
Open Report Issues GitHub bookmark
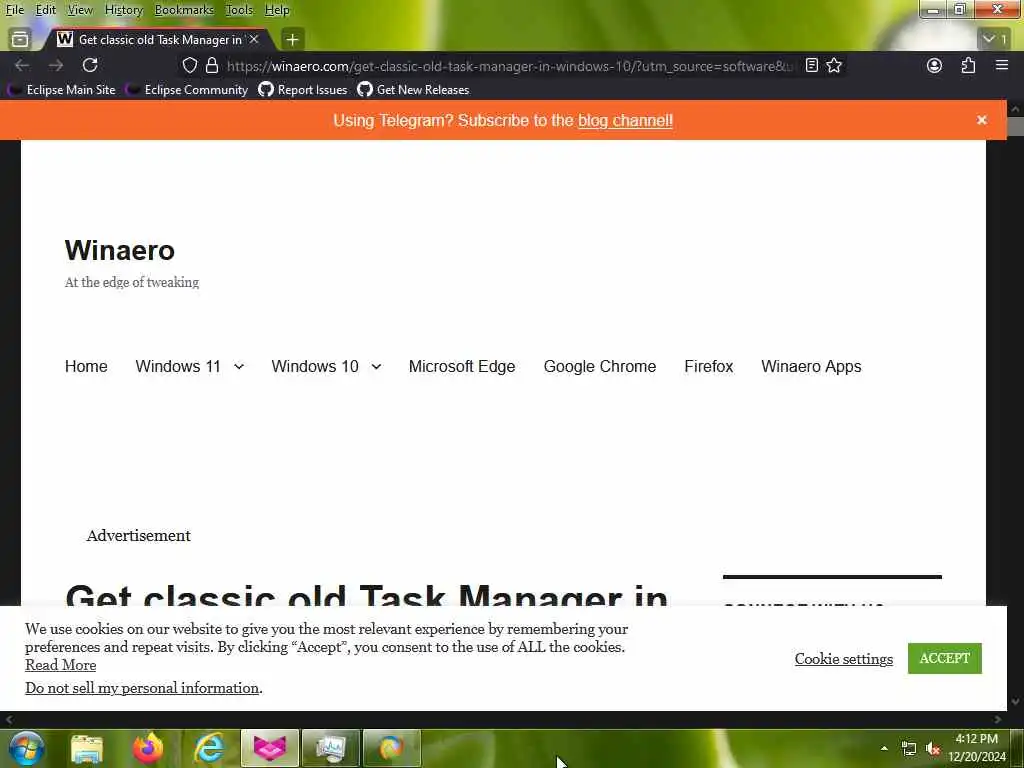pos(303,89)
